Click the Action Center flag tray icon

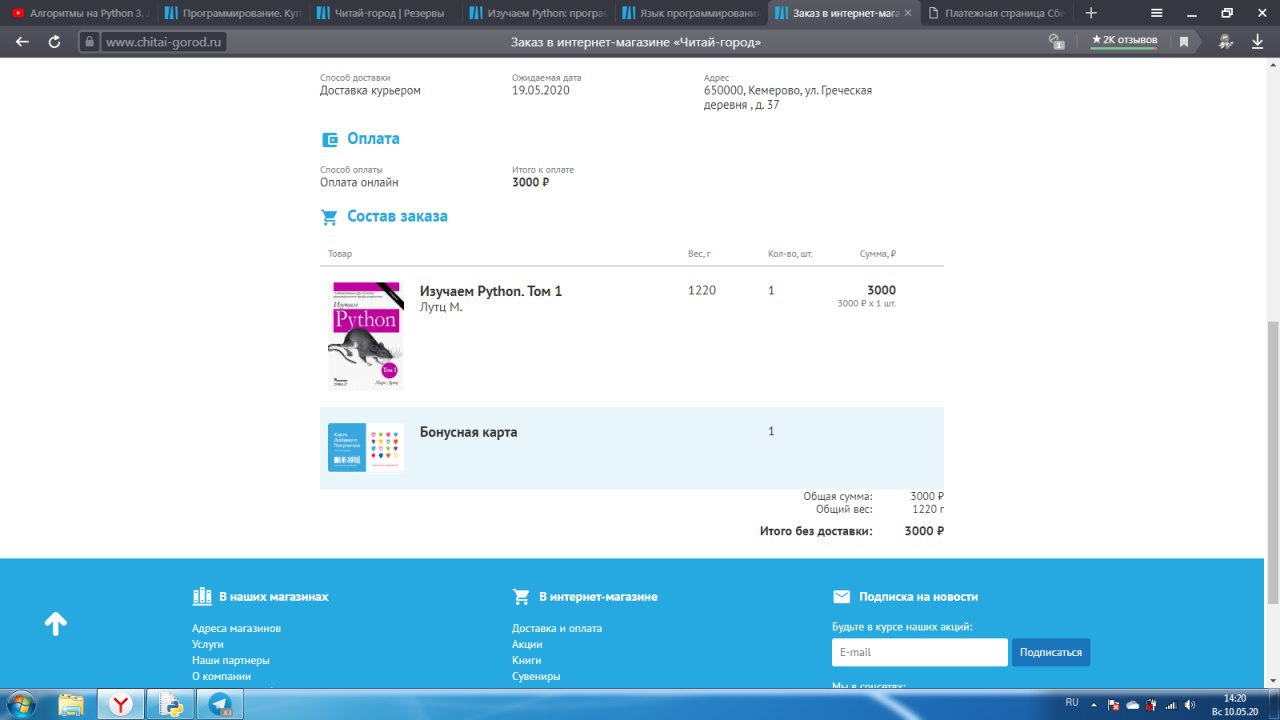[x=1114, y=705]
